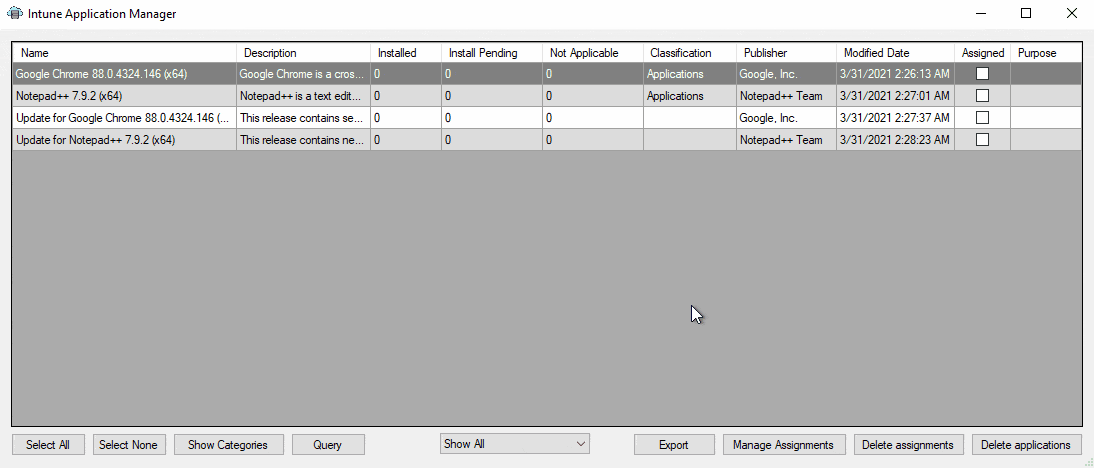Click modified date 3/31/2021 2:28:23 AM
The image size is (1094, 468).
[x=894, y=140]
